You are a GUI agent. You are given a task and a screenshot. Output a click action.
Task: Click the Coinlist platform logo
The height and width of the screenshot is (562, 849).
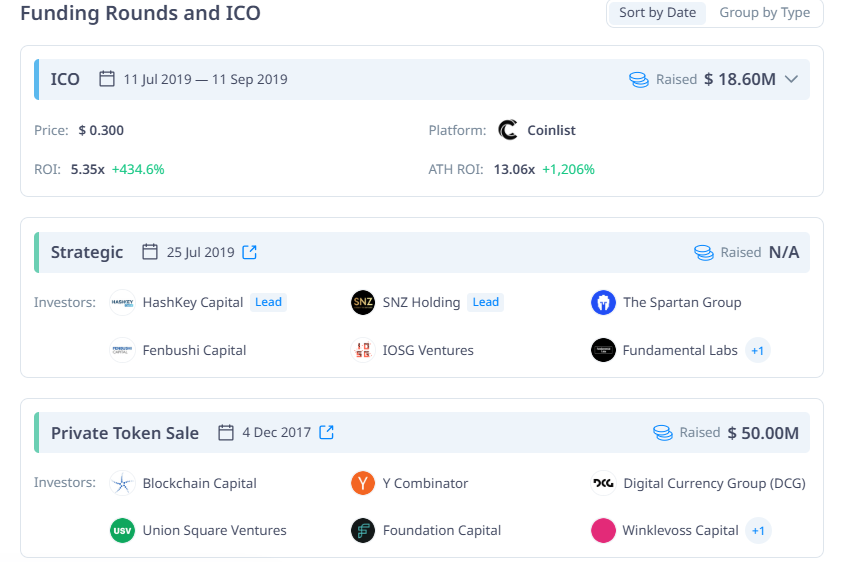[508, 130]
